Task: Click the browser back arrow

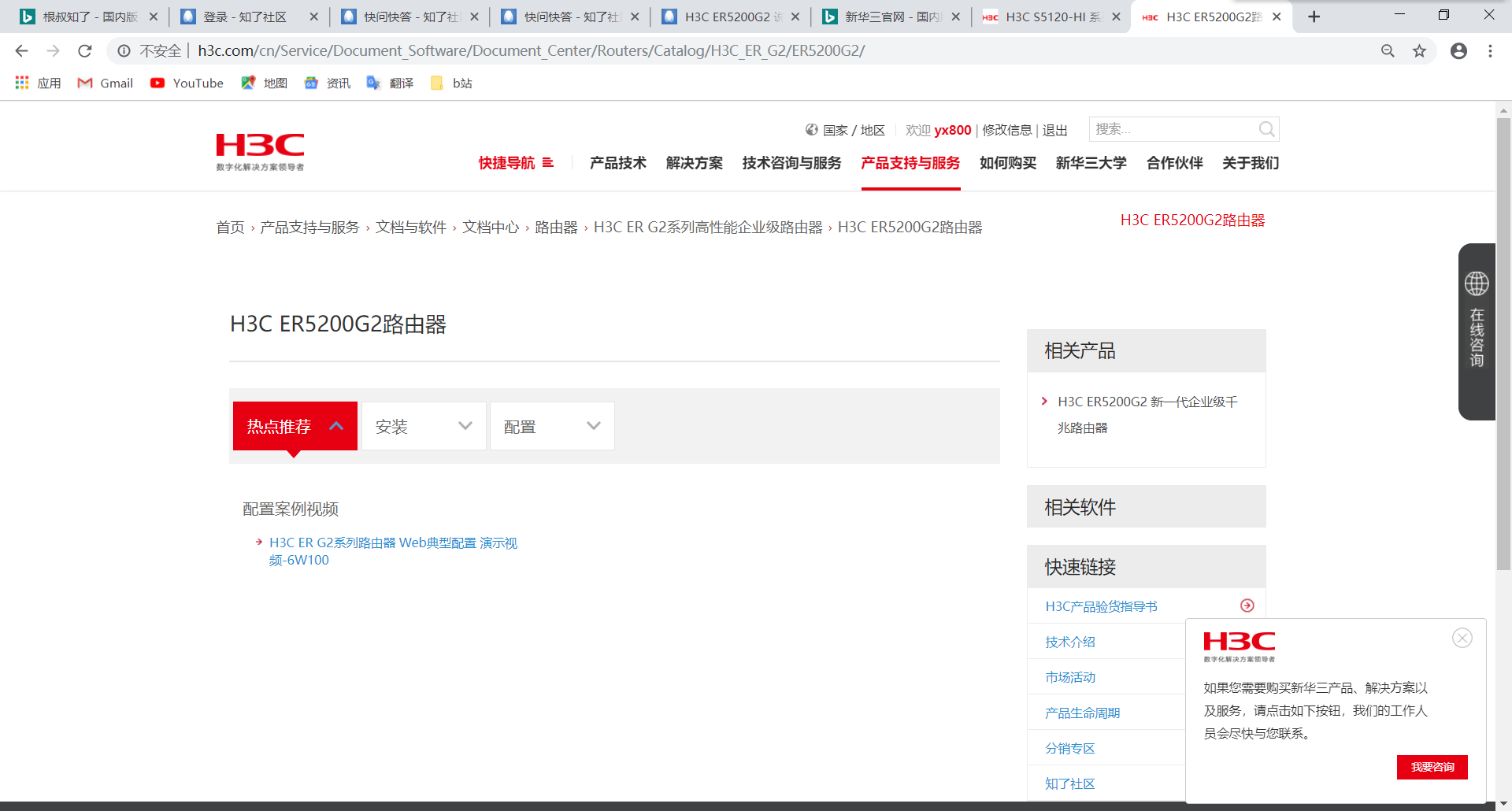Action: click(x=21, y=51)
